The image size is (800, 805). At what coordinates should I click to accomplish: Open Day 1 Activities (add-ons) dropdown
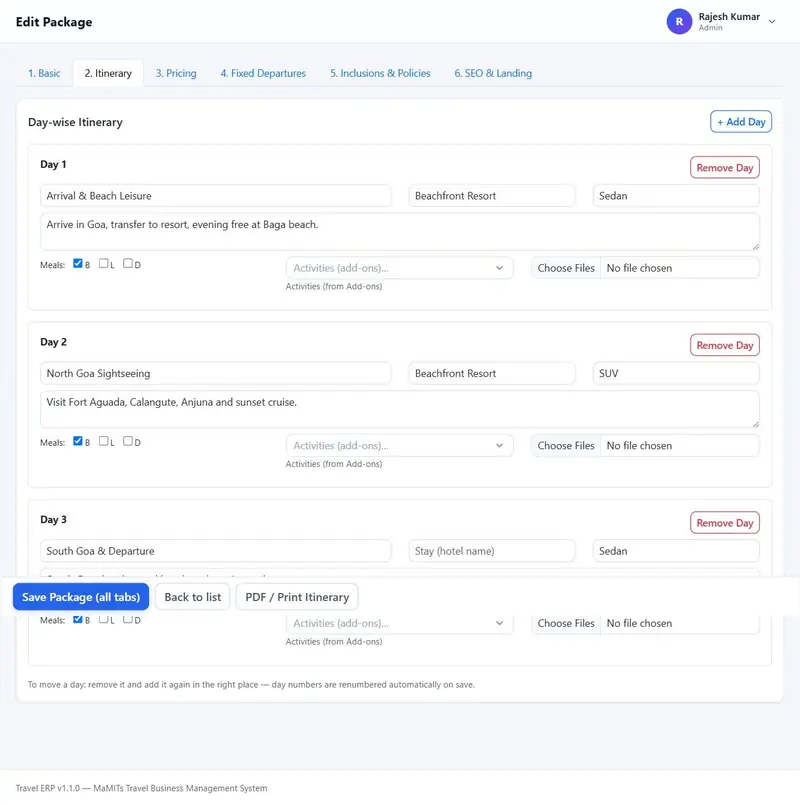399,268
